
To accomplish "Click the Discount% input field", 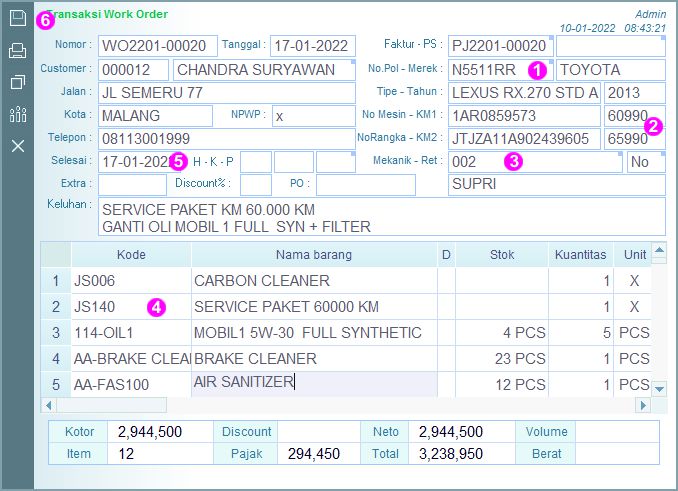I will click(x=256, y=185).
